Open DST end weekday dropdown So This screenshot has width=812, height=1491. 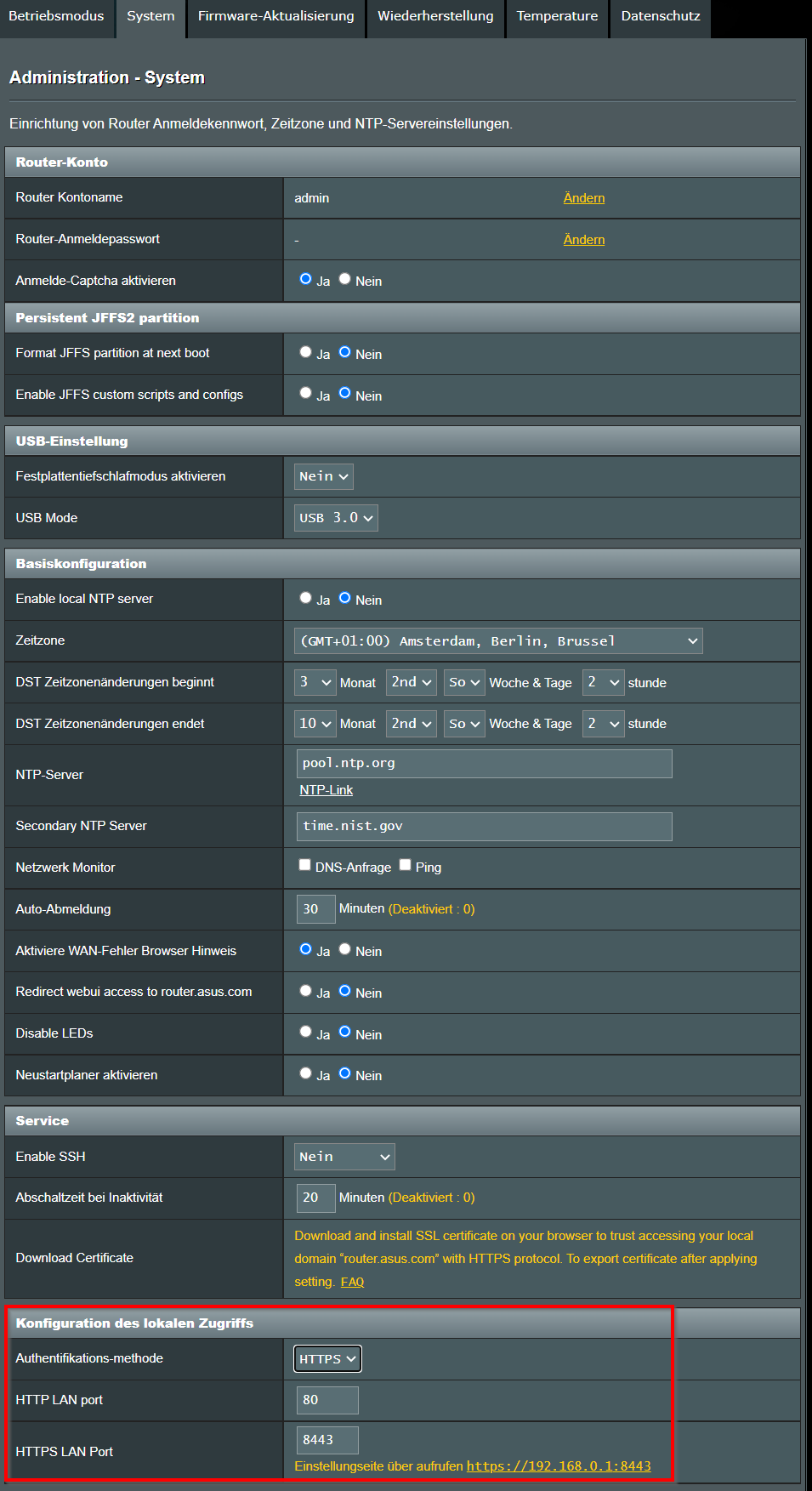tap(464, 724)
